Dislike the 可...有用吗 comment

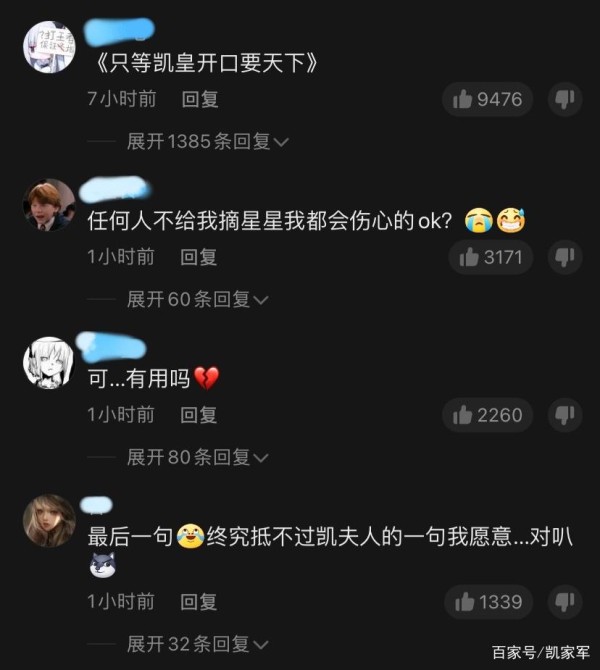(565, 415)
